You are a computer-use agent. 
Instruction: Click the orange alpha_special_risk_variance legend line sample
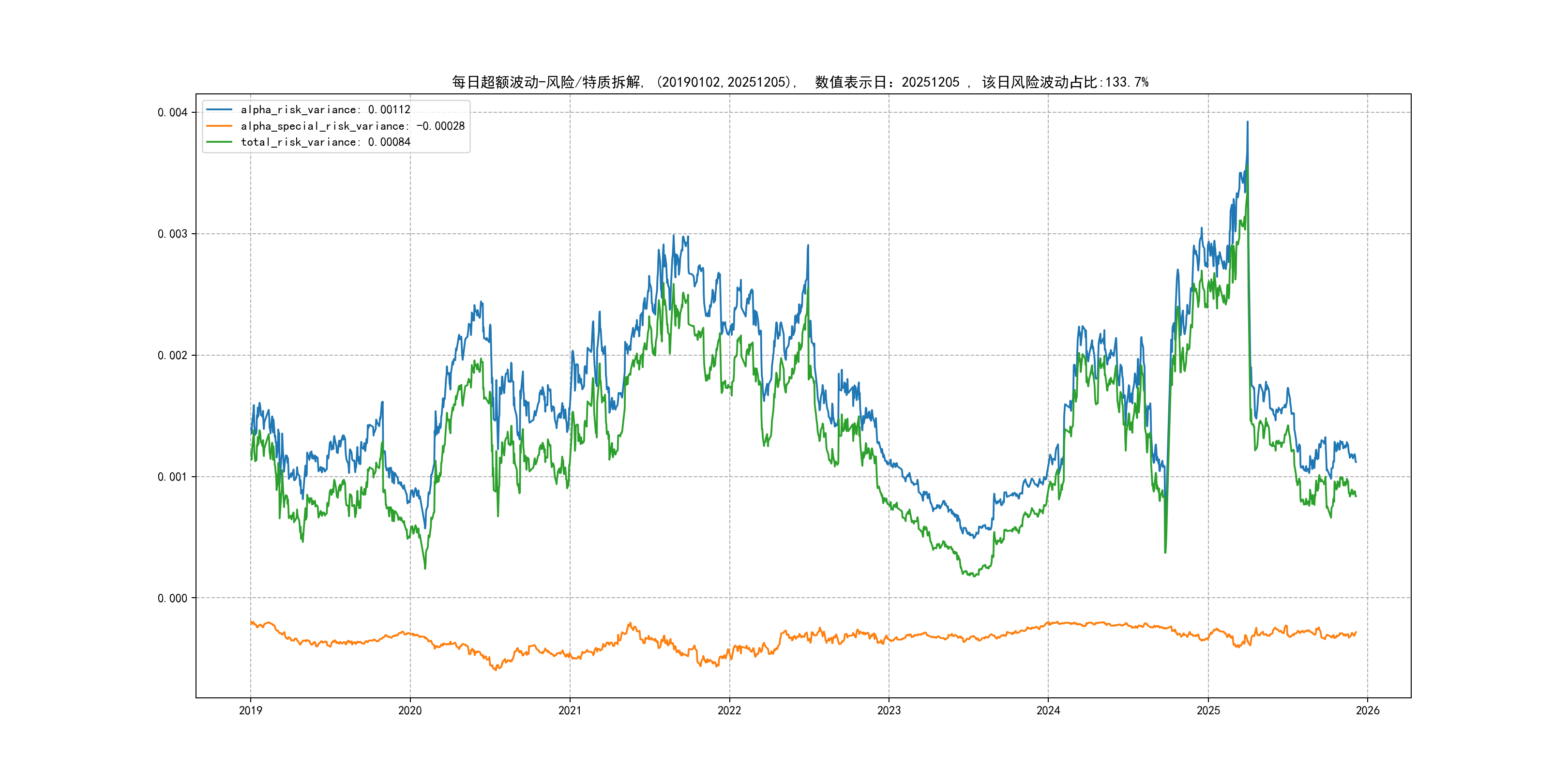point(219,126)
